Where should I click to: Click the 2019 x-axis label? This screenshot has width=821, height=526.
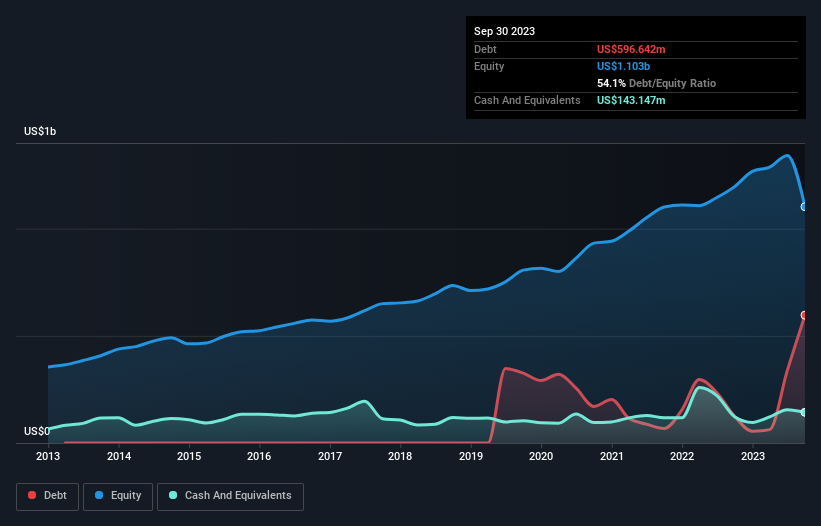pos(471,456)
